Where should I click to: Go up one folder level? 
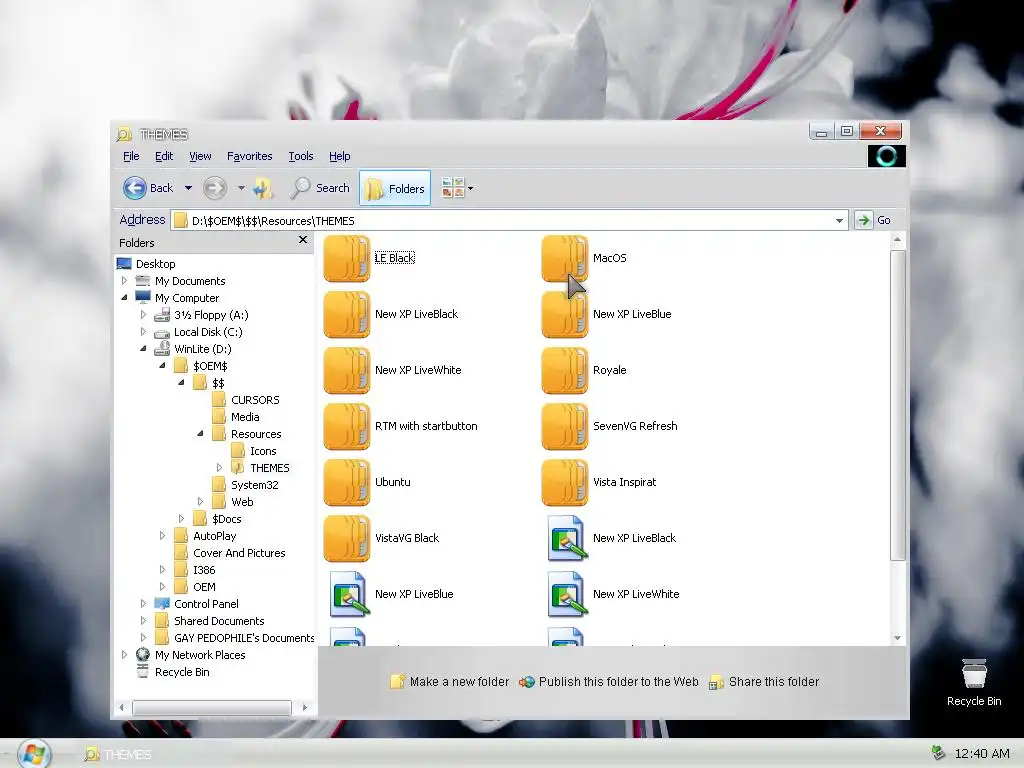(x=263, y=188)
